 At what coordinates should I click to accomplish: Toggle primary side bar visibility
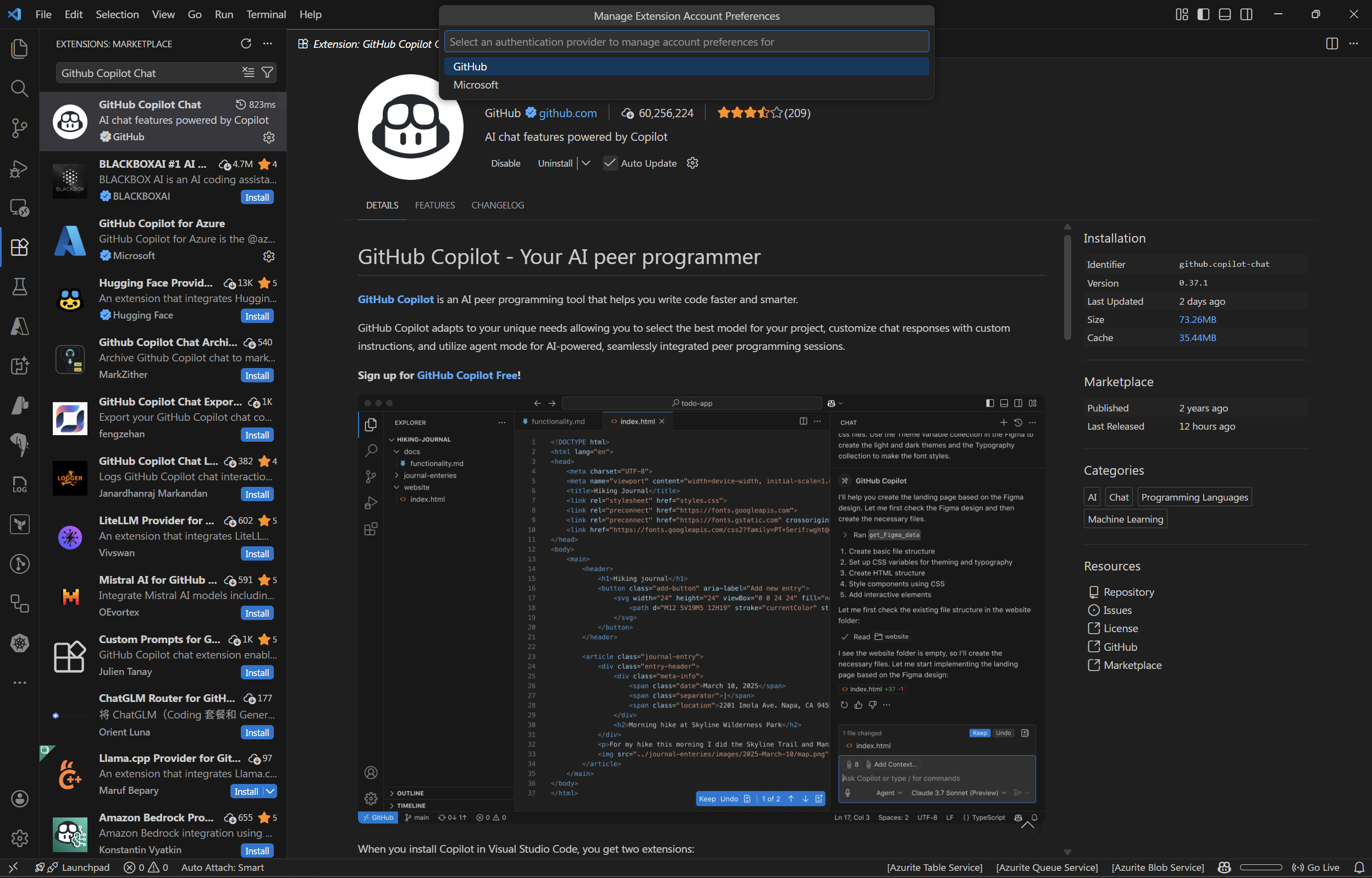tap(1203, 14)
